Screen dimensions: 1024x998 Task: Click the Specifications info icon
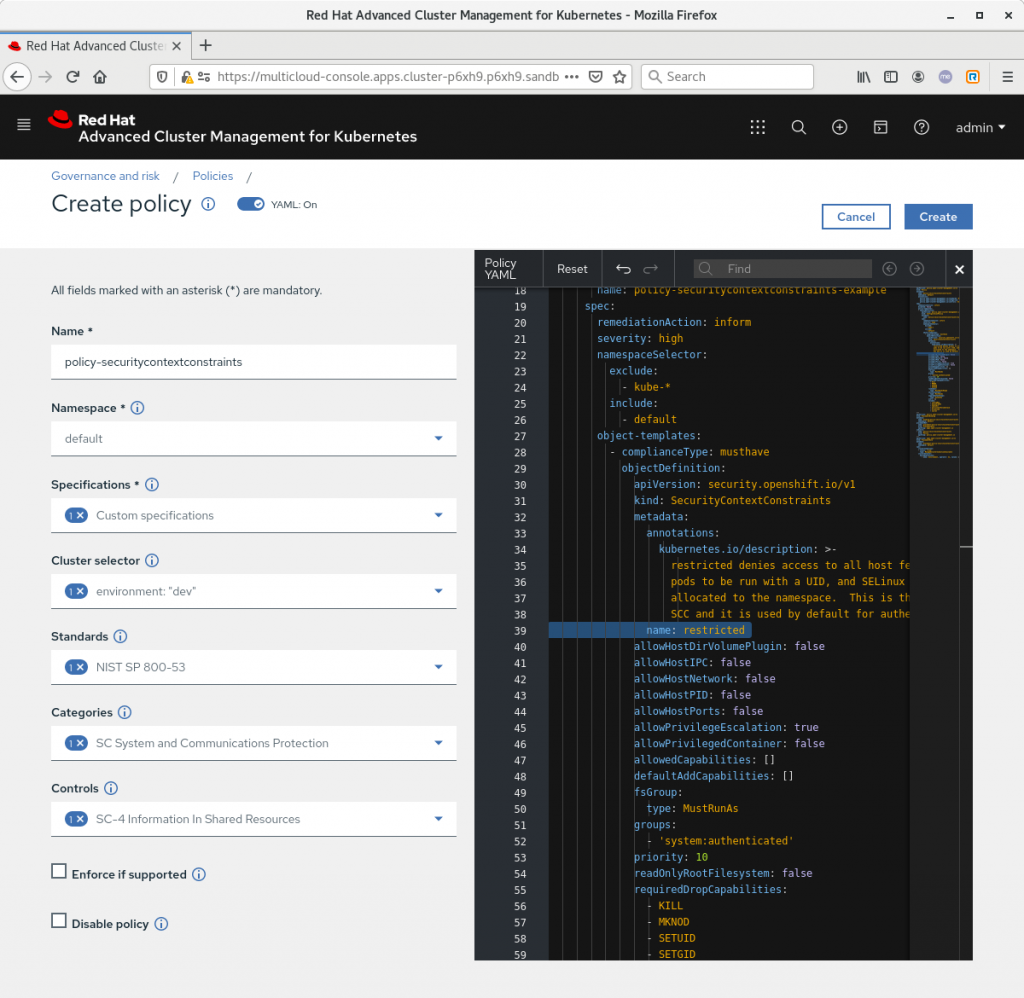(x=152, y=485)
